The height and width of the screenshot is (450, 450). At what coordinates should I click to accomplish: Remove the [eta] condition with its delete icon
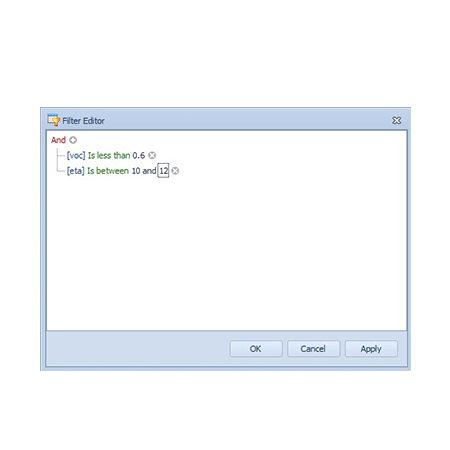coord(175,171)
